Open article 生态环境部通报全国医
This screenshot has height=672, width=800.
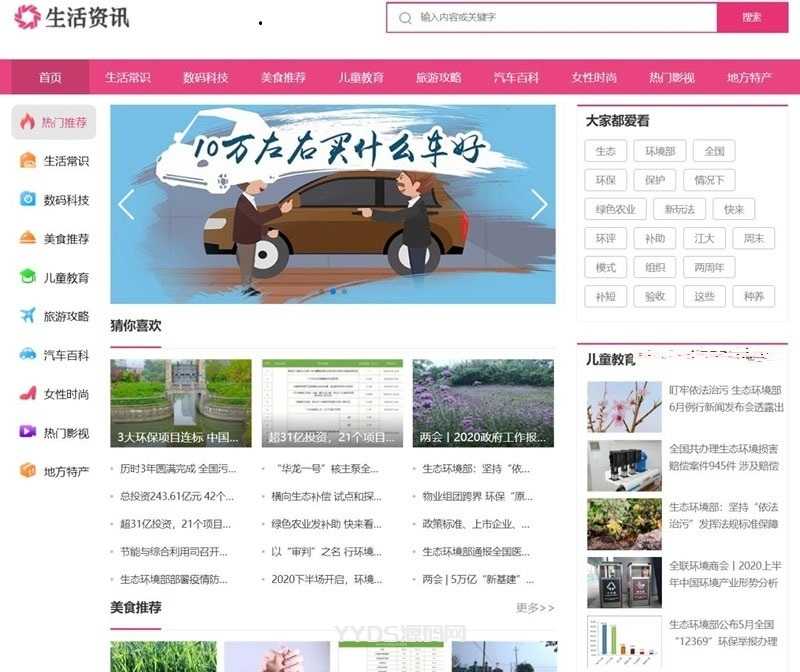coord(476,552)
